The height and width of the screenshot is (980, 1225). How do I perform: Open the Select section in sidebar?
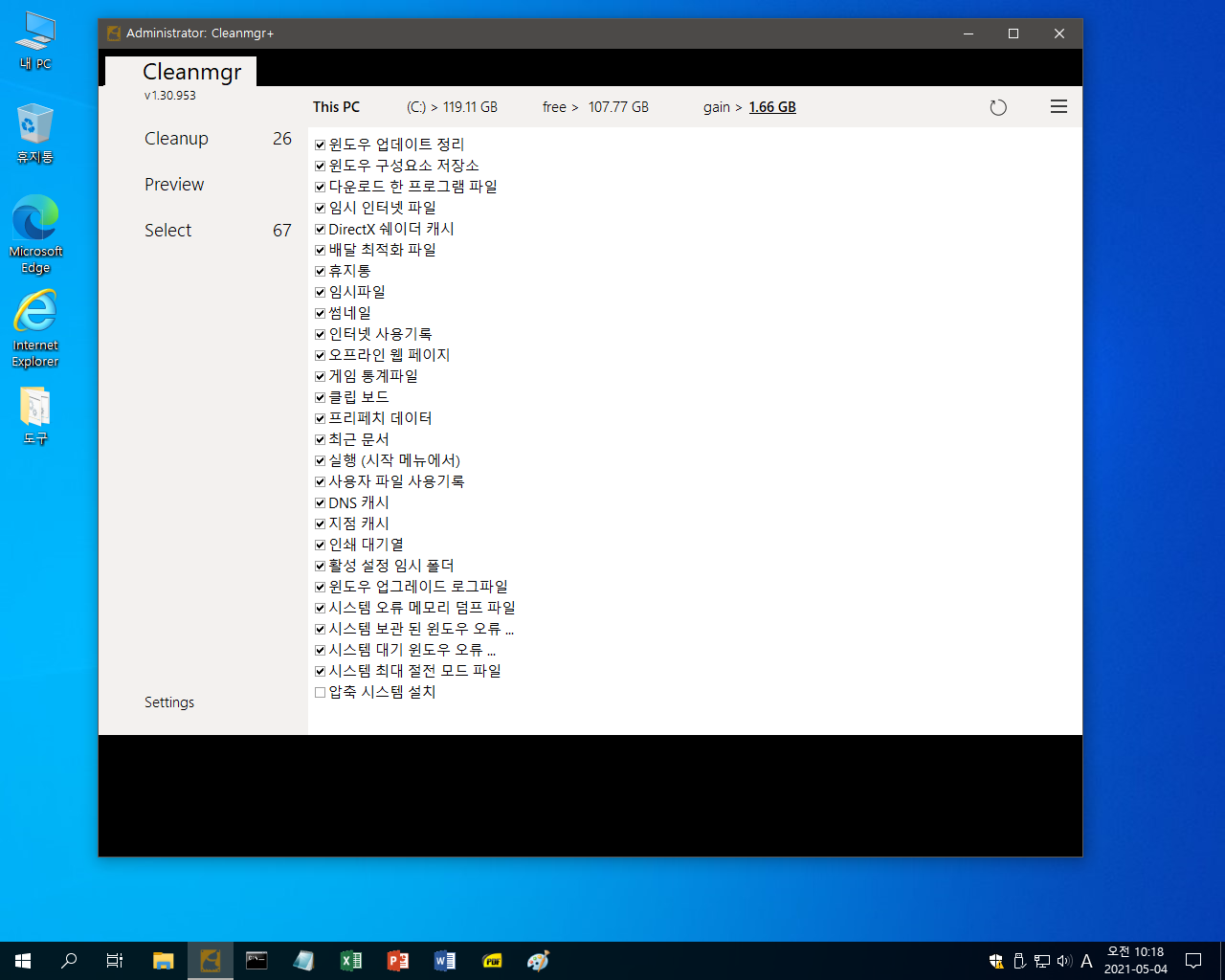168,231
